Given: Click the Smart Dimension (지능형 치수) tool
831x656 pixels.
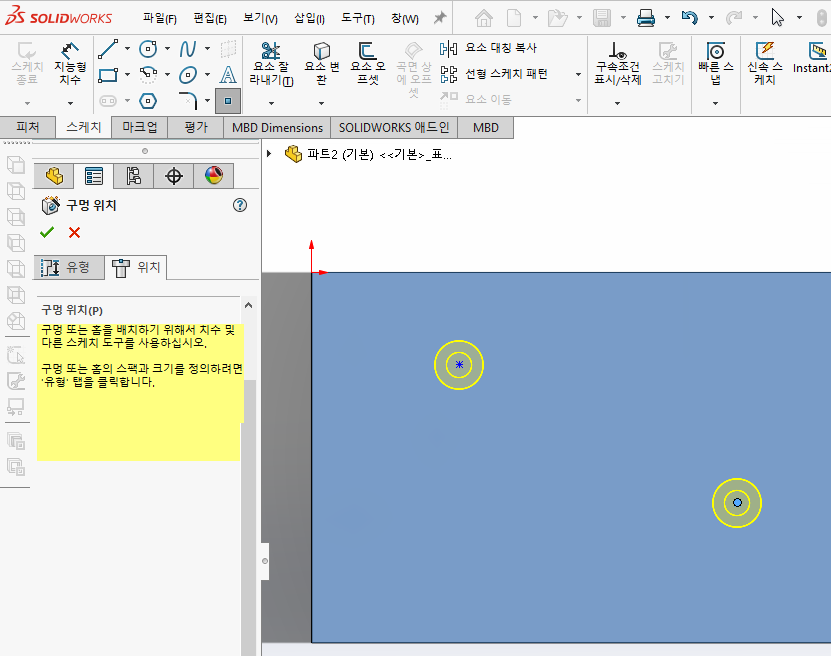Looking at the screenshot, I should pyautogui.click(x=69, y=64).
